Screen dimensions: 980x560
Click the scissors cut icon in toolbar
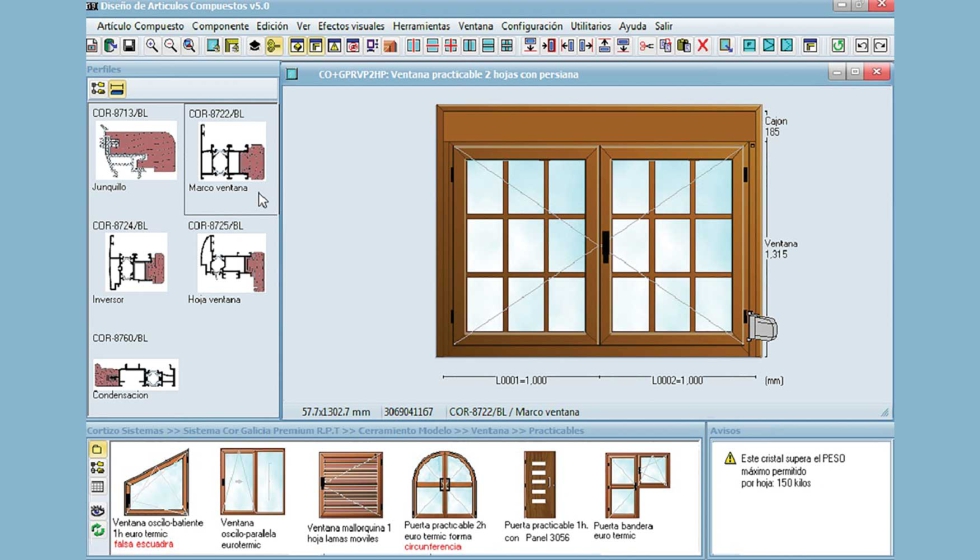click(646, 46)
